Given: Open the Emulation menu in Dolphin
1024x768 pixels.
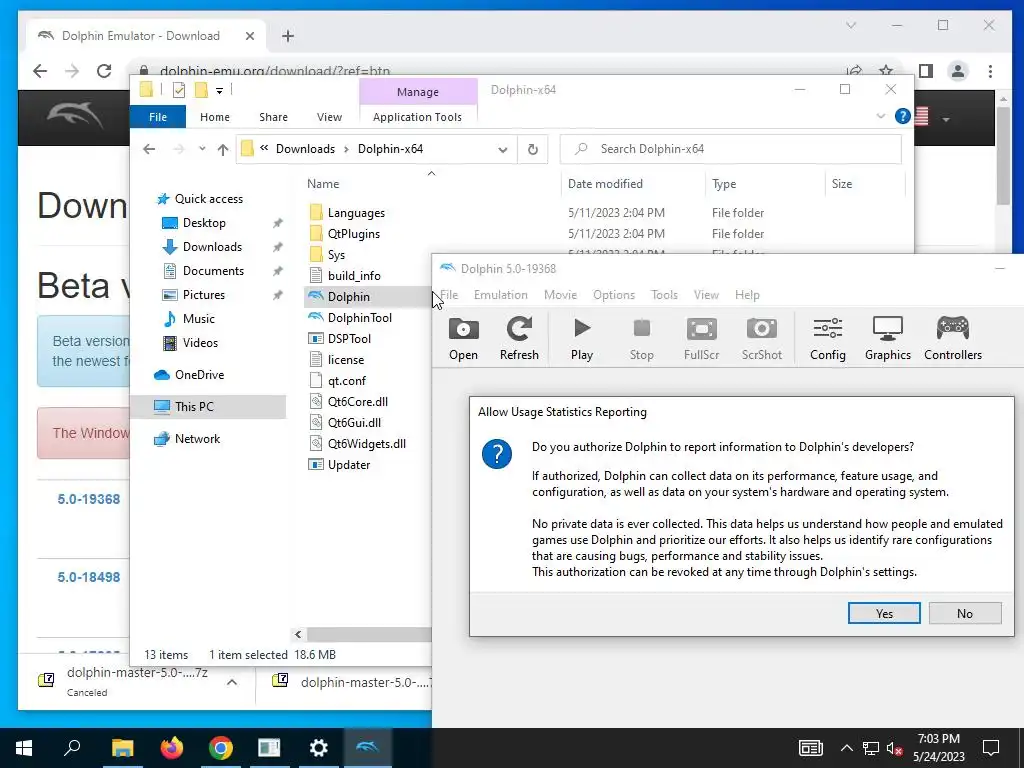Looking at the screenshot, I should (500, 295).
